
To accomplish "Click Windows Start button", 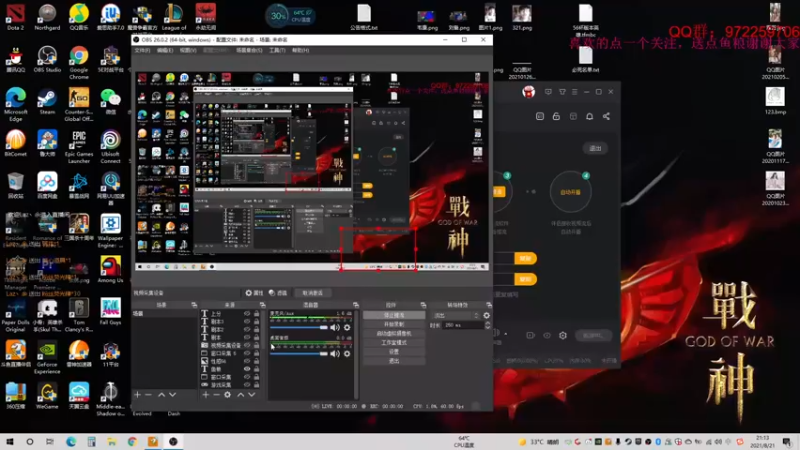I will point(10,442).
